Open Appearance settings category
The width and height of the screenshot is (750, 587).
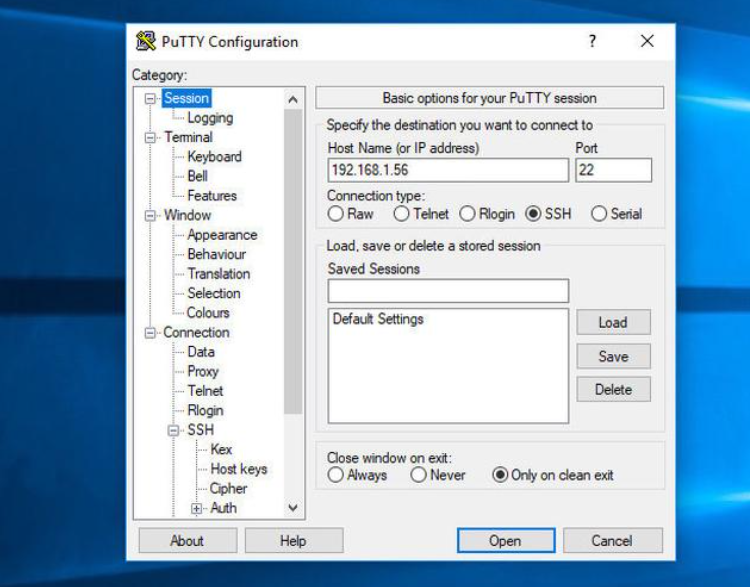pos(222,235)
